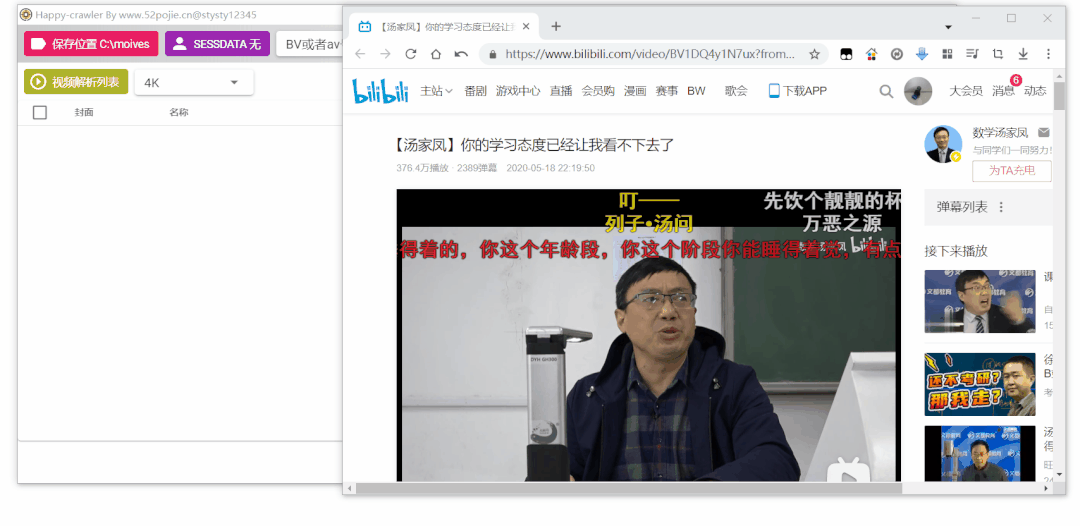This screenshot has height=526, width=1080.
Task: Expand the 弹幕列表 options menu
Action: (x=1001, y=207)
